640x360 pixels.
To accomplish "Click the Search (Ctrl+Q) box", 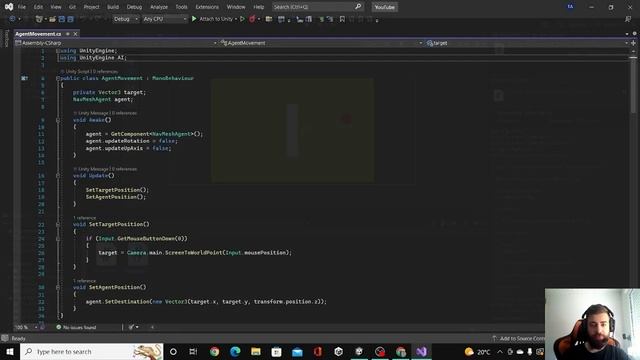I will pos(317,7).
